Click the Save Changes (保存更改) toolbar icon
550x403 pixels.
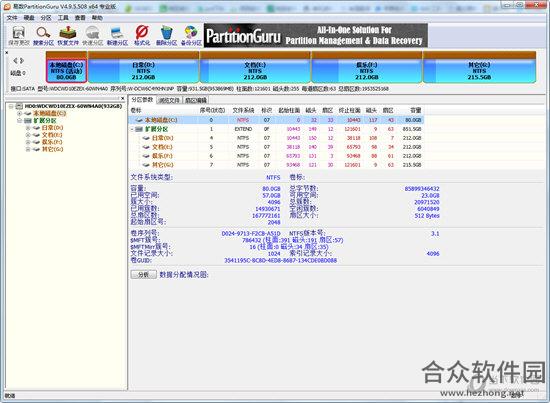click(19, 33)
